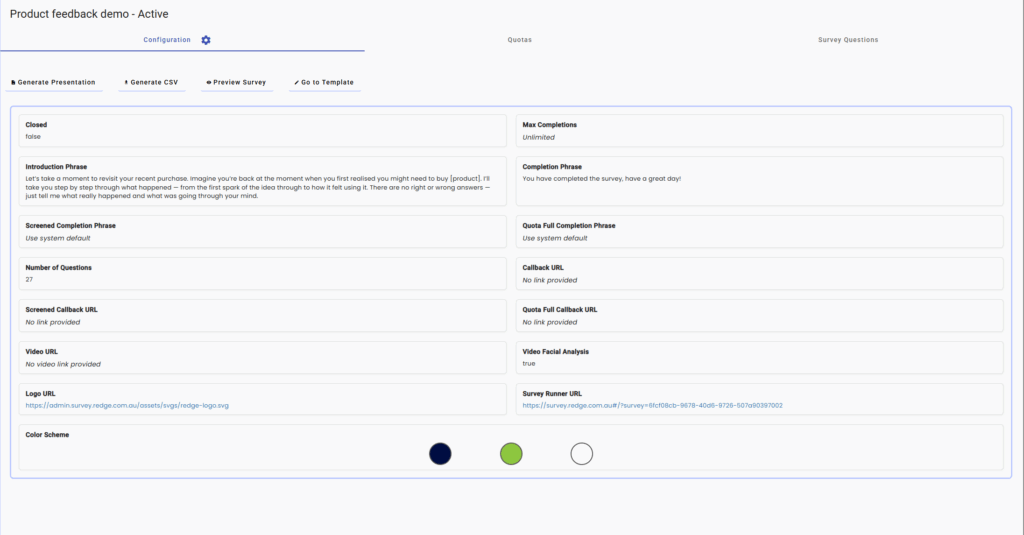Click the Introduction Phrase text block
Image resolution: width=1024 pixels, height=535 pixels.
(x=258, y=187)
